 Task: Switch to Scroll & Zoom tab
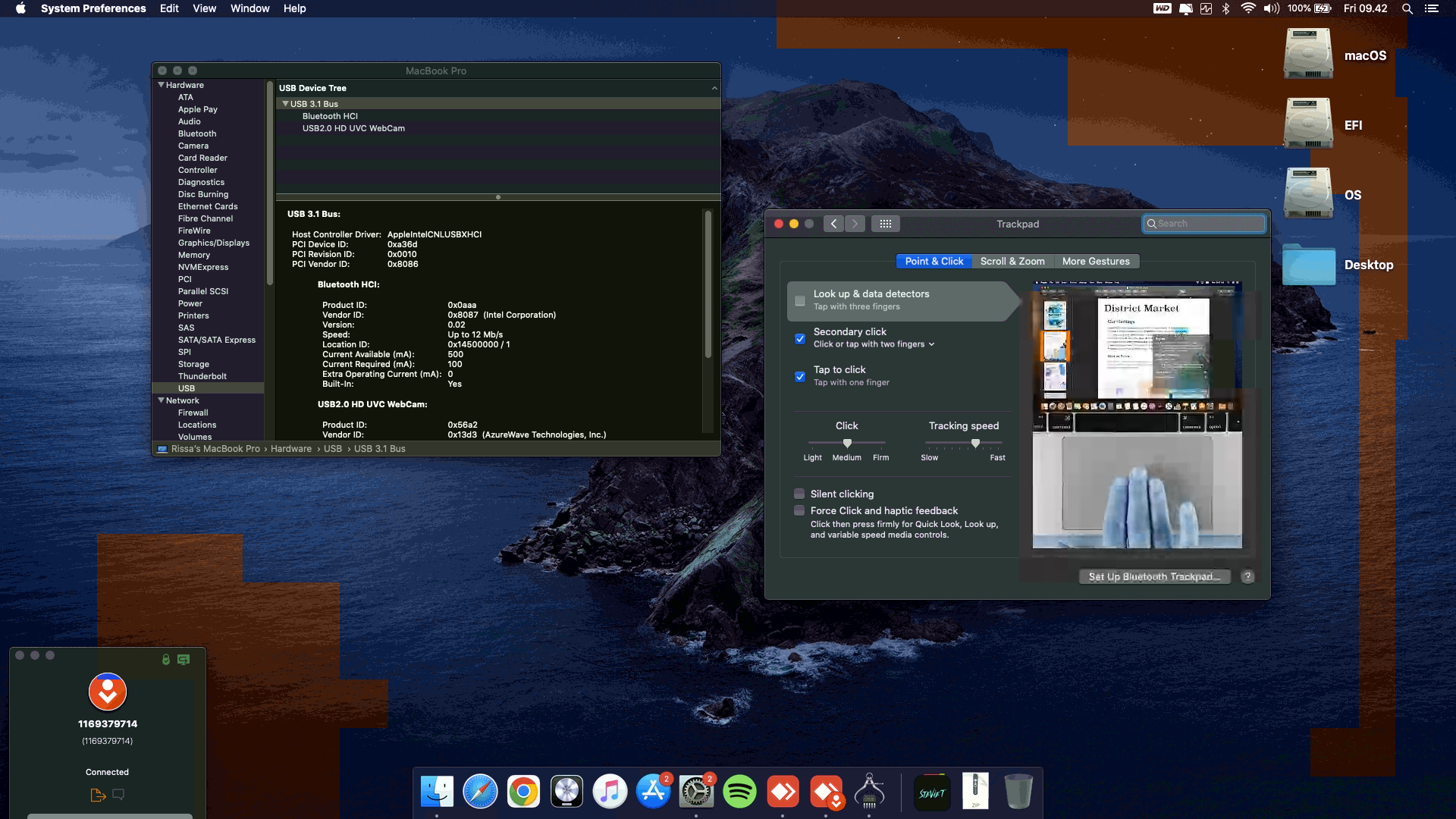(x=1012, y=261)
